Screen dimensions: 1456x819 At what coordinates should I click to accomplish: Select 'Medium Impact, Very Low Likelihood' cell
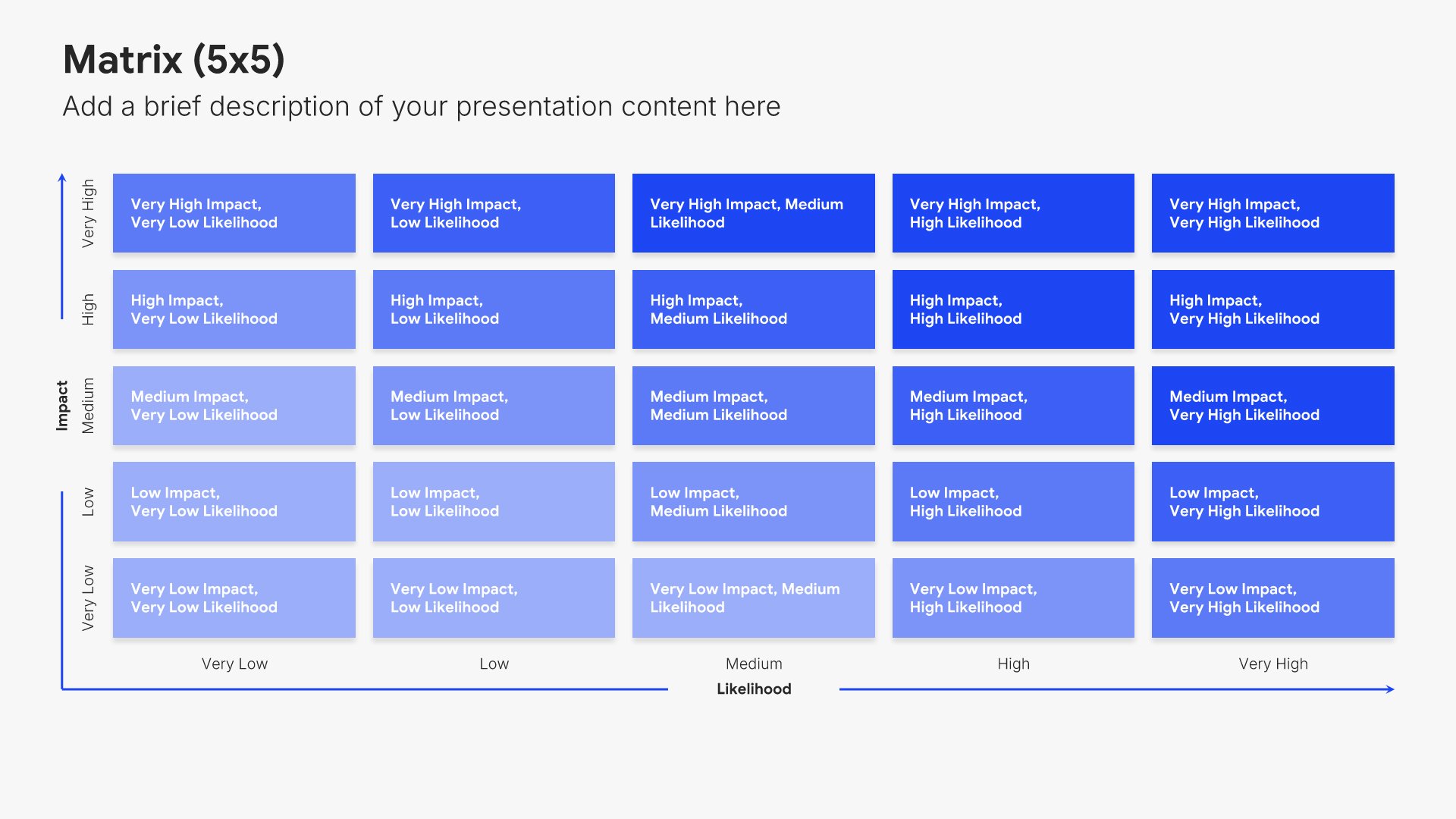234,406
